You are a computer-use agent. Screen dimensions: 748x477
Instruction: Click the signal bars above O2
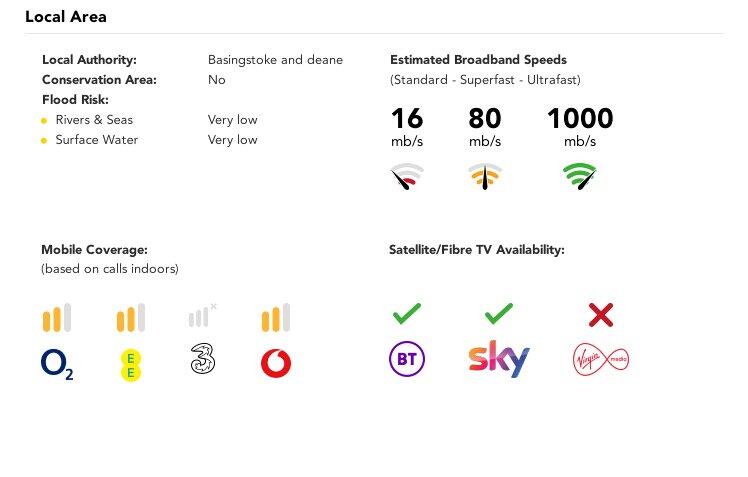pyautogui.click(x=56, y=318)
